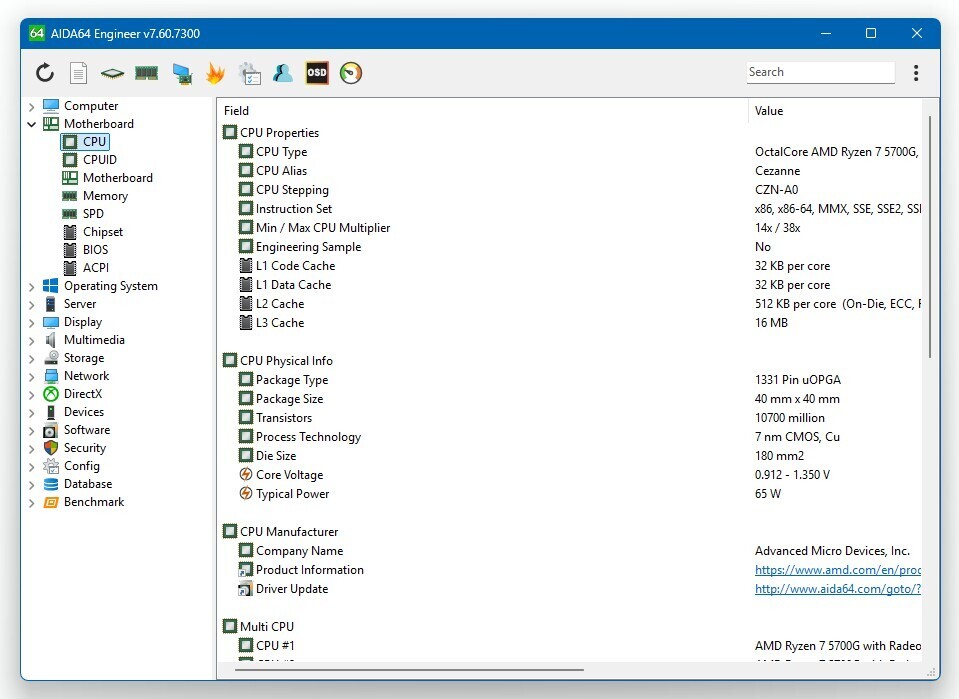
Task: Click the Refresh toolbar icon
Action: point(45,73)
